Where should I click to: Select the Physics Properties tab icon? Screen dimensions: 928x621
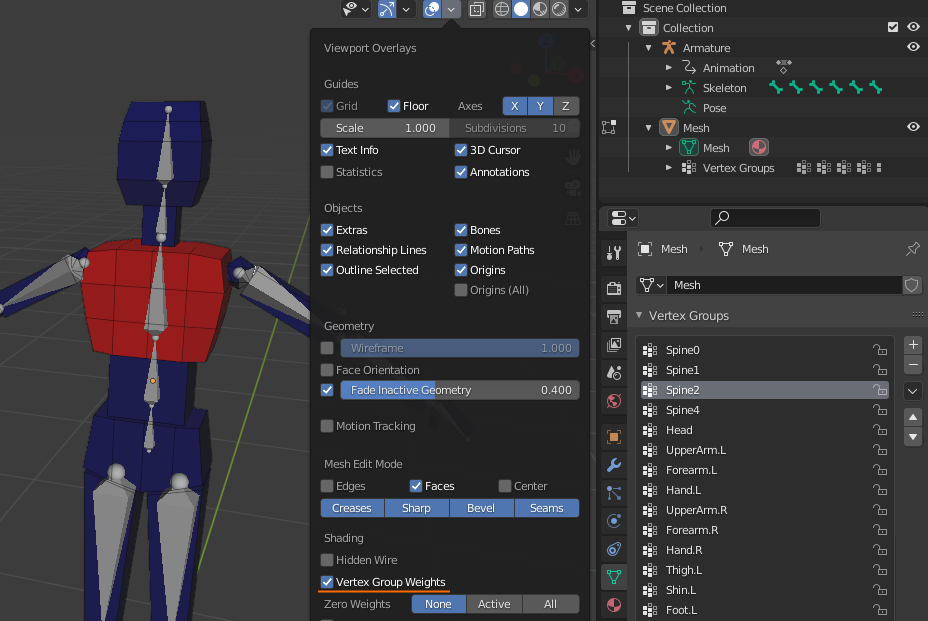click(614, 521)
